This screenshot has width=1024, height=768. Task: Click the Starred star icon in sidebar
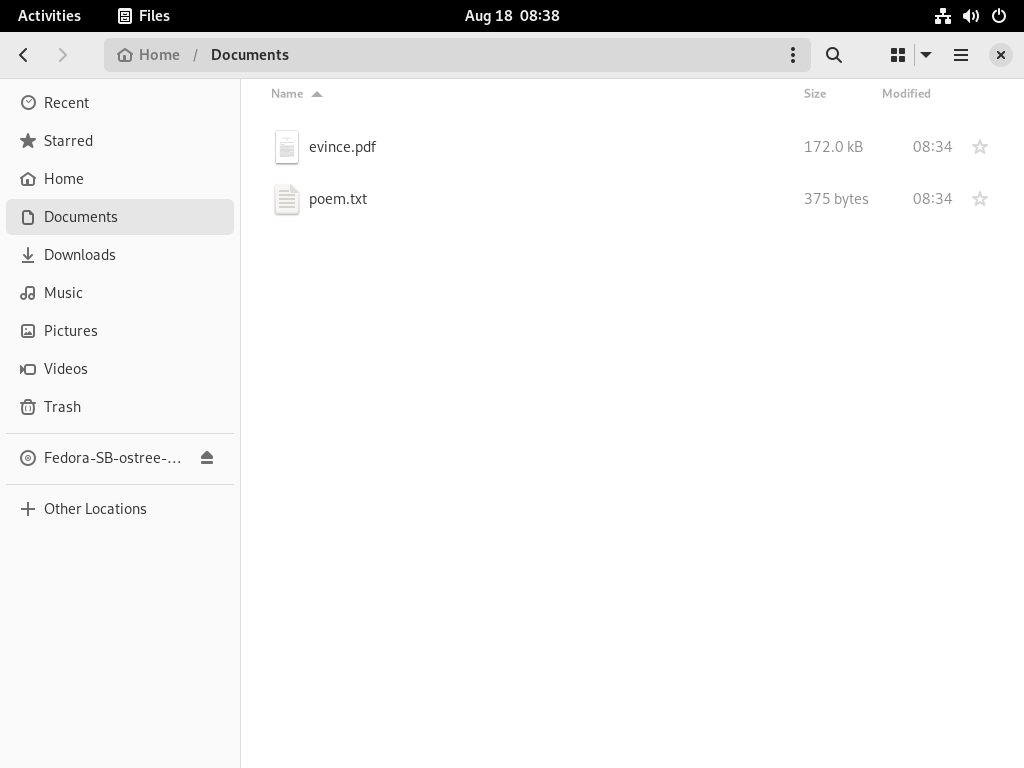point(28,140)
